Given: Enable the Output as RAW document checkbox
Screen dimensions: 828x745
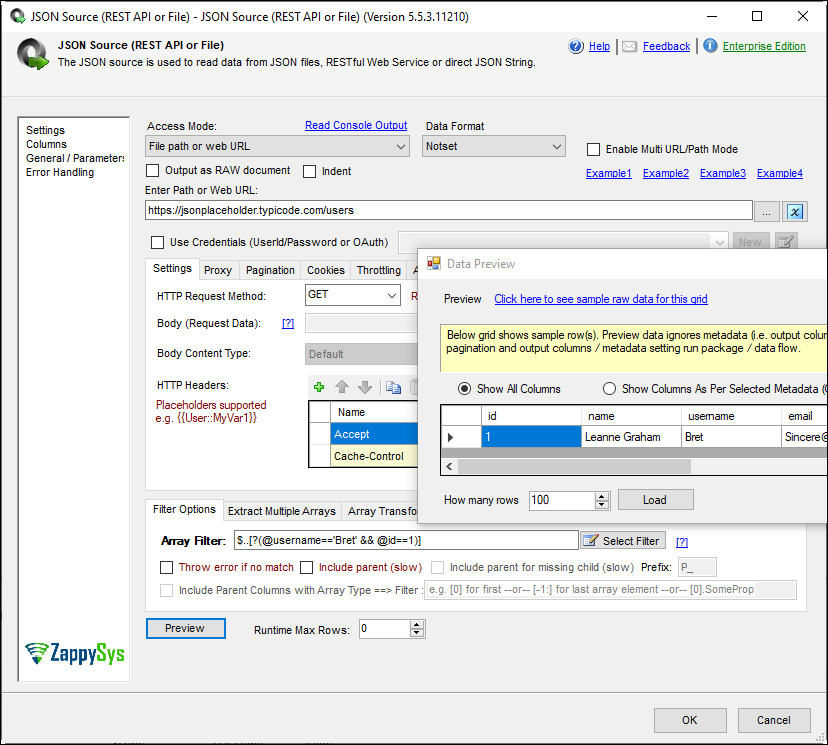Looking at the screenshot, I should point(153,171).
